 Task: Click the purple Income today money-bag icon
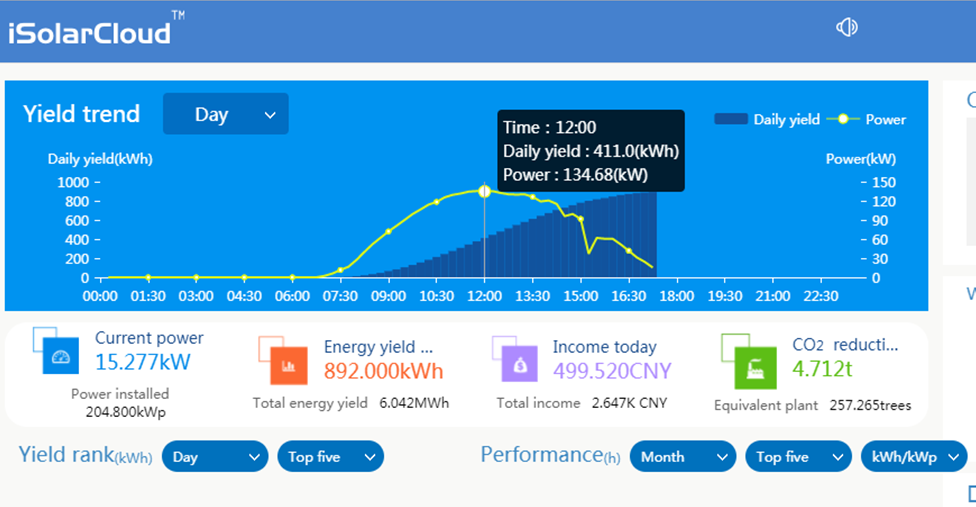[x=515, y=360]
